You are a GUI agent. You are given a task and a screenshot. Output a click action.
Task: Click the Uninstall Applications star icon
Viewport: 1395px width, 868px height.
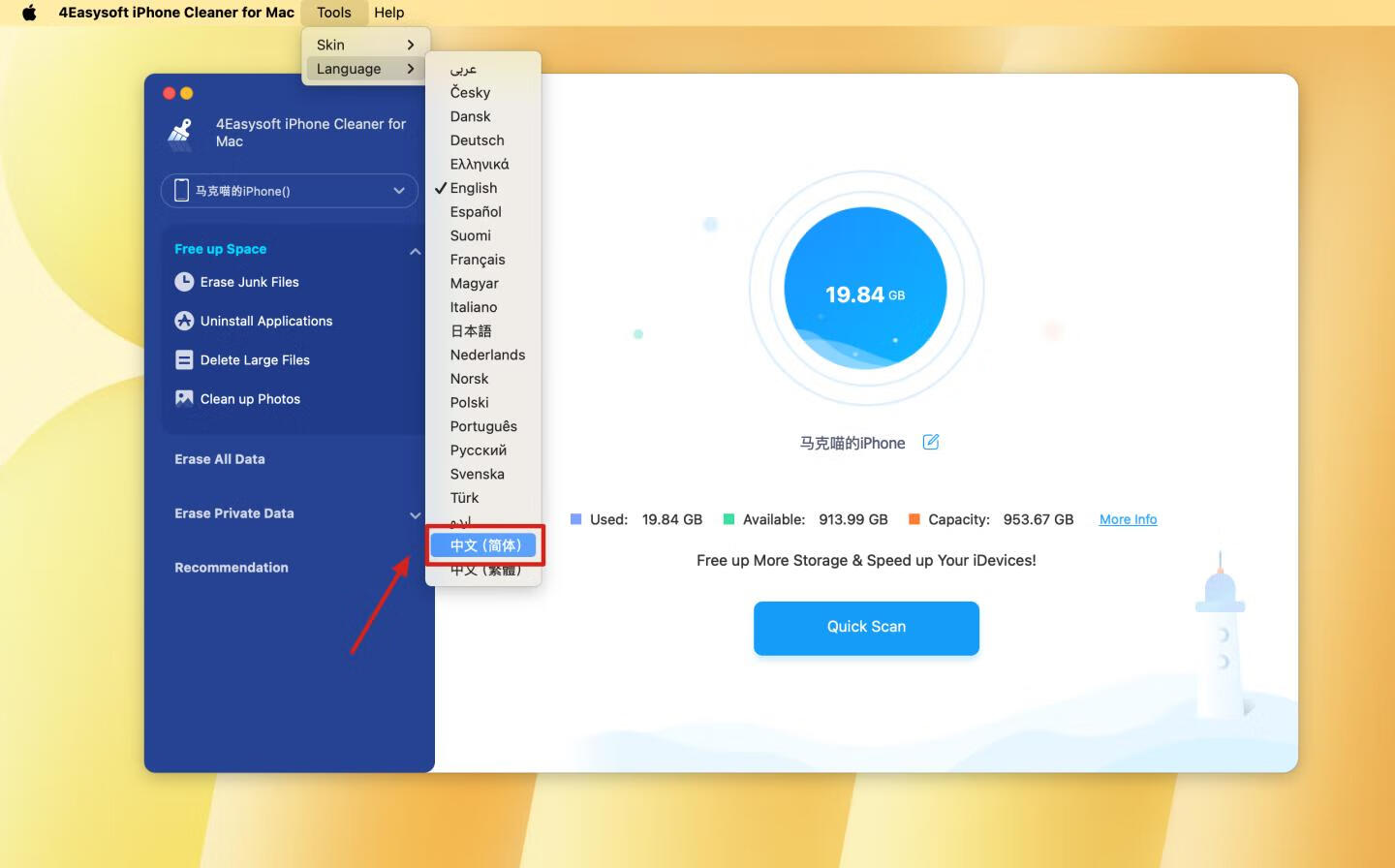[x=184, y=321]
